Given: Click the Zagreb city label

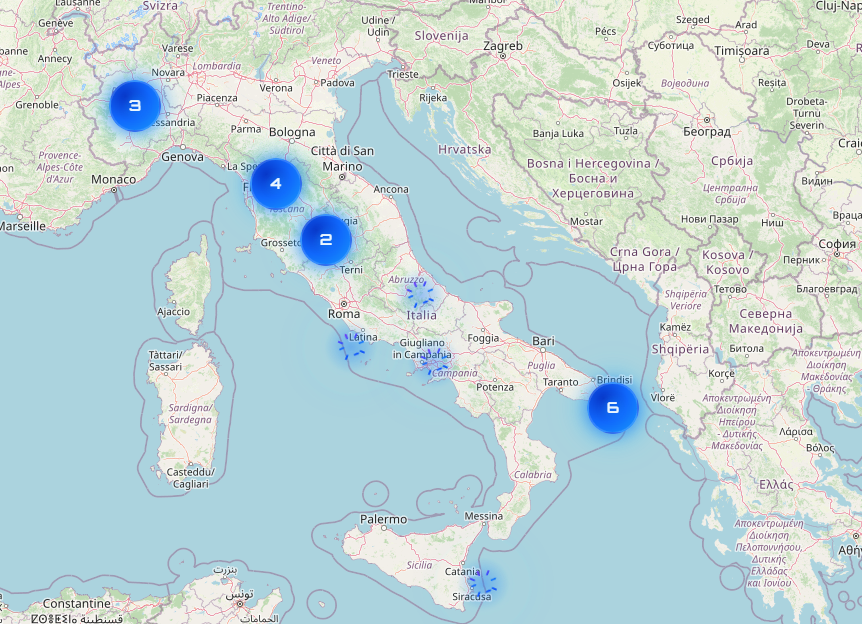Looking at the screenshot, I should (502, 46).
